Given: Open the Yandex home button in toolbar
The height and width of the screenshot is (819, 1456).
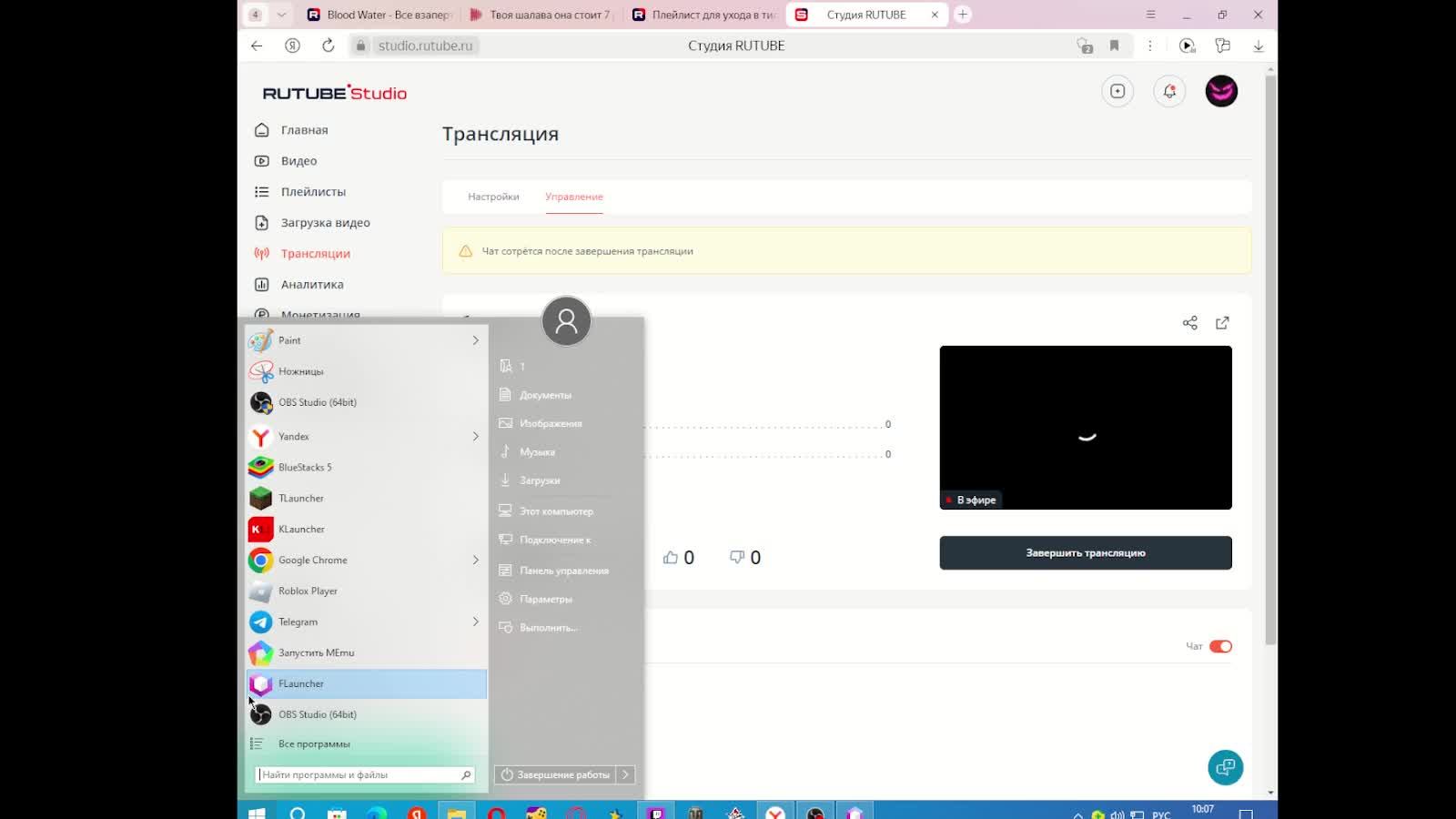Looking at the screenshot, I should (x=292, y=45).
